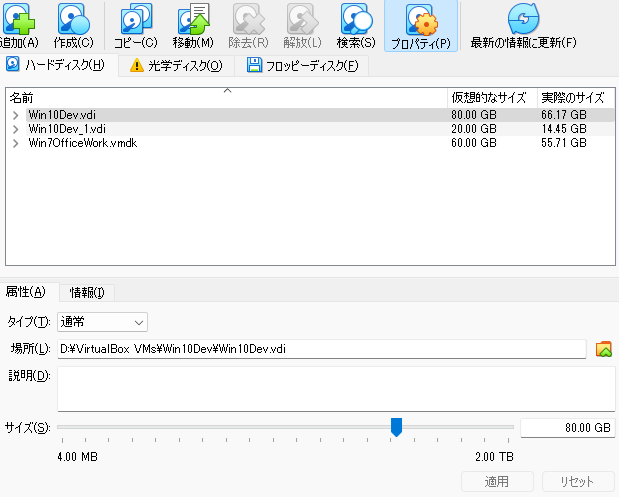Sort by the 名前 column header
The height and width of the screenshot is (497, 619).
coord(227,98)
